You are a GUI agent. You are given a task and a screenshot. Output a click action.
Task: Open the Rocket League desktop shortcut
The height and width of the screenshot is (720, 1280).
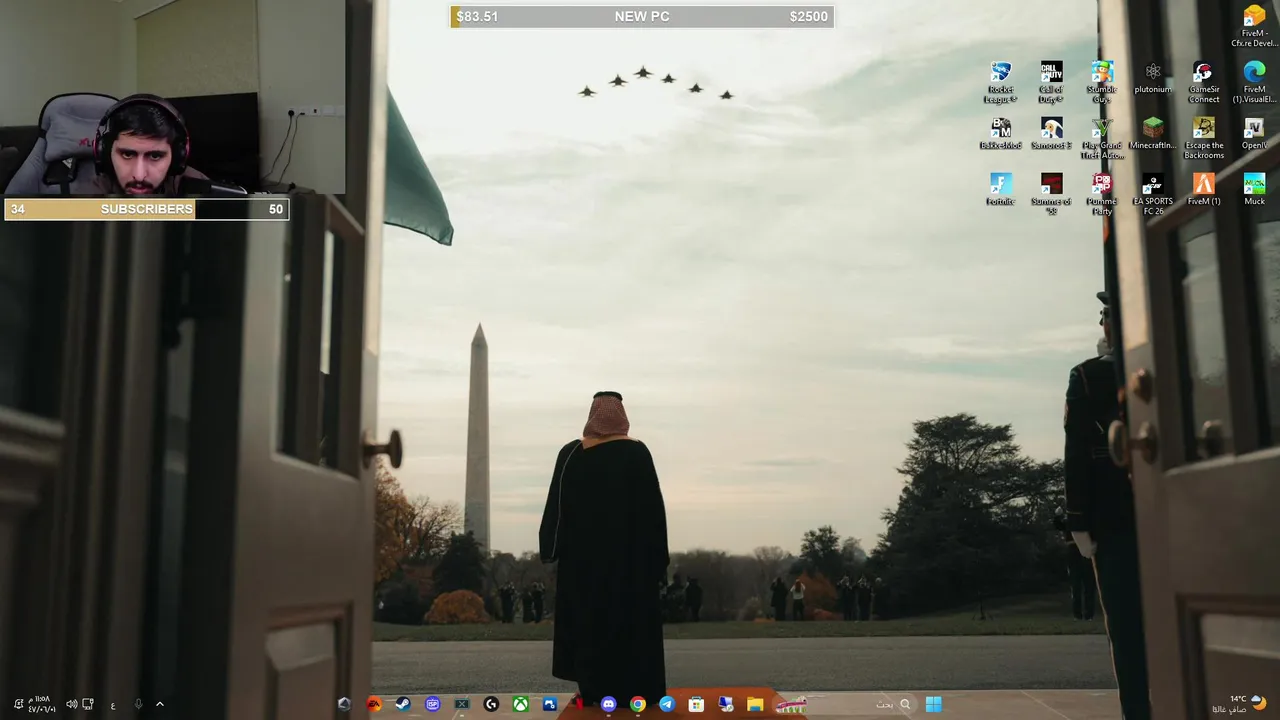(x=1000, y=82)
